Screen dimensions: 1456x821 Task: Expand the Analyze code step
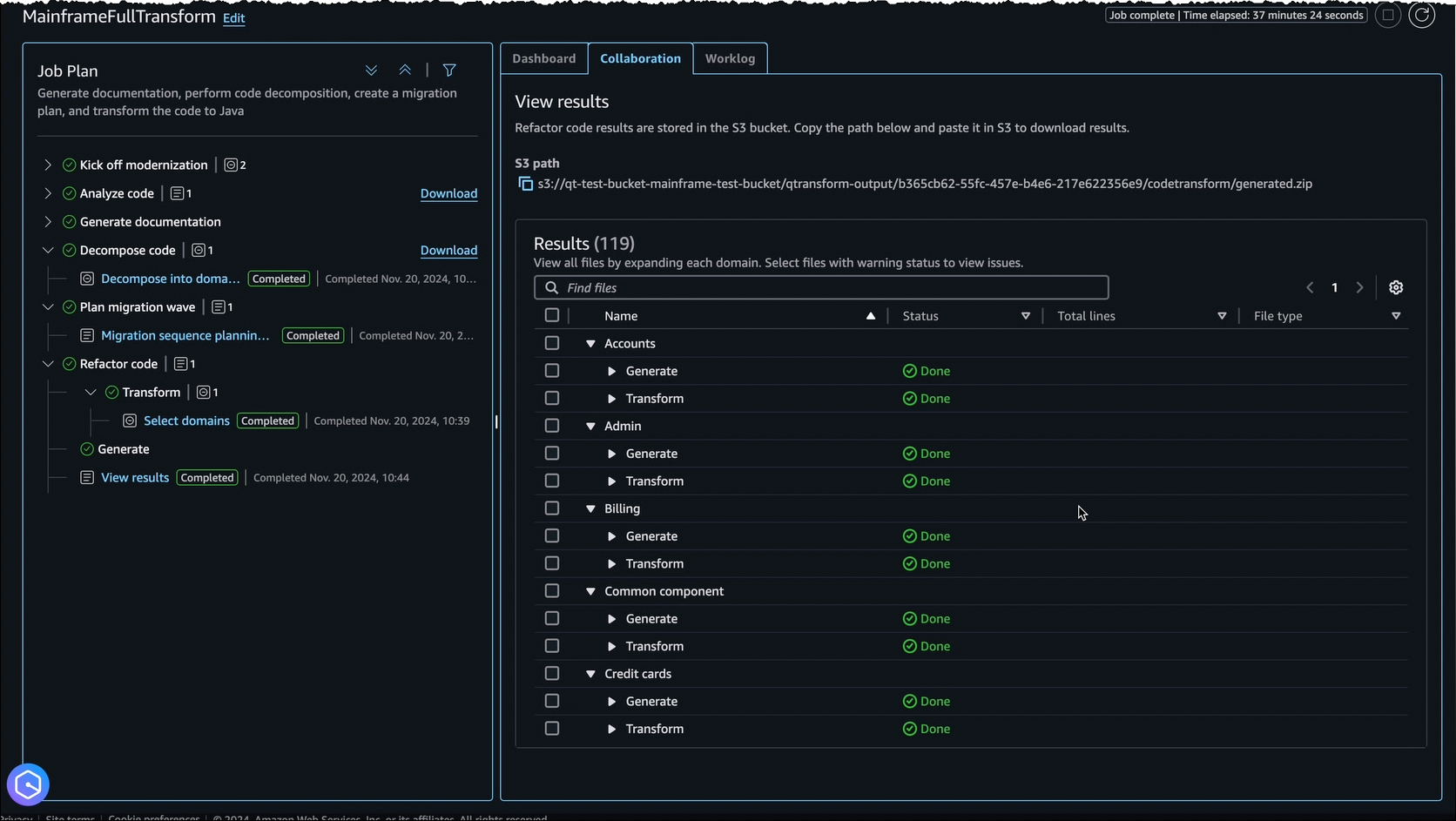(48, 193)
